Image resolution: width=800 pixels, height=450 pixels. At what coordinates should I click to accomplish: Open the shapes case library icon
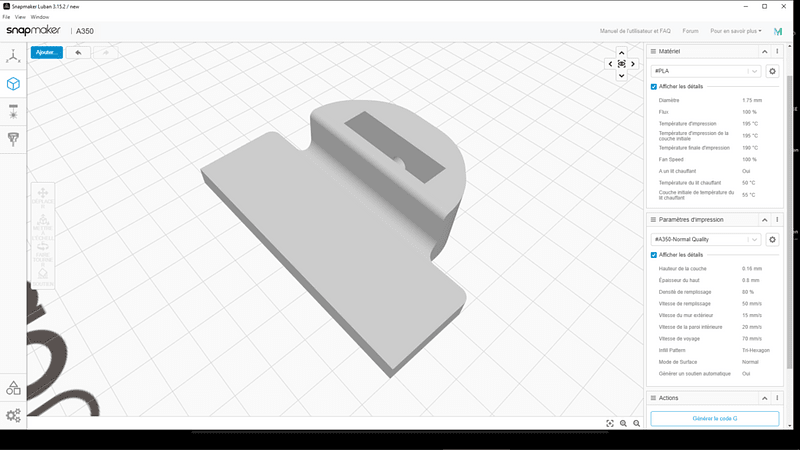[13, 388]
